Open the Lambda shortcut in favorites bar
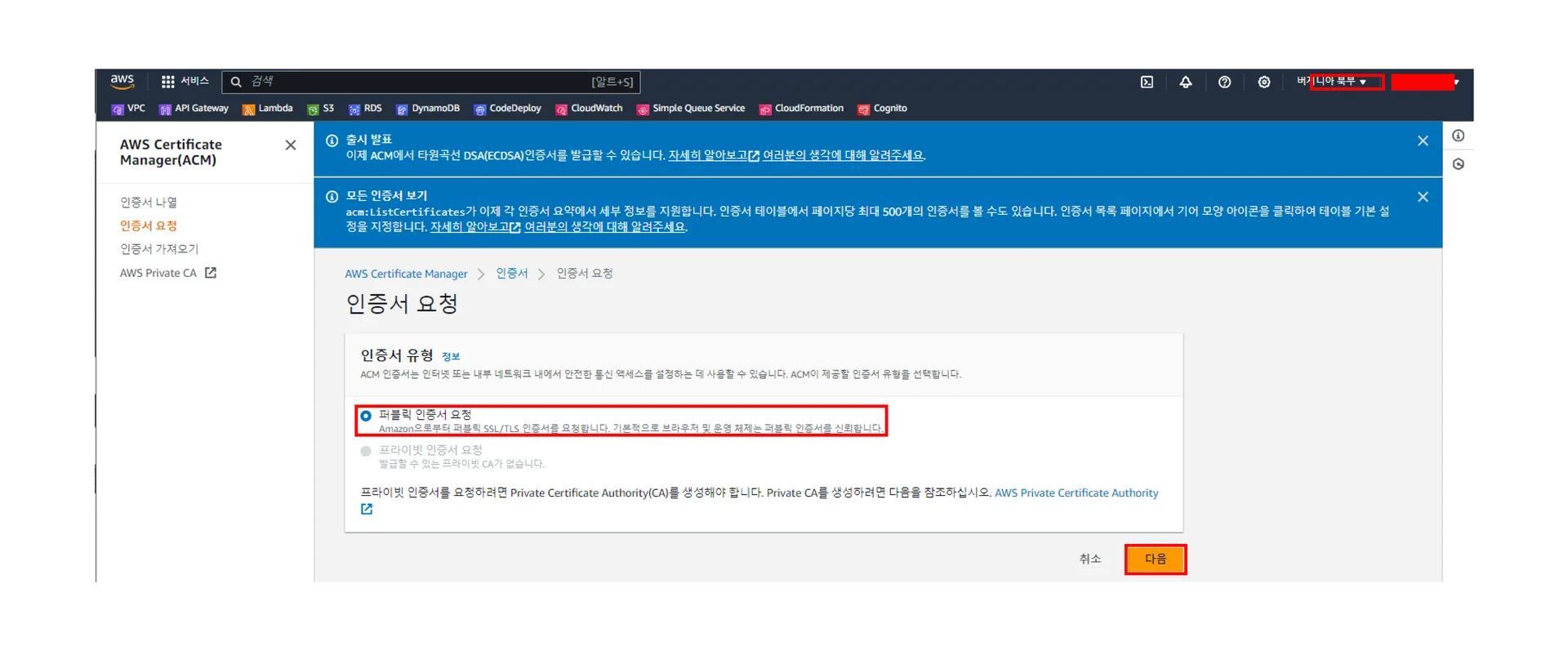The width and height of the screenshot is (1568, 651). (268, 109)
